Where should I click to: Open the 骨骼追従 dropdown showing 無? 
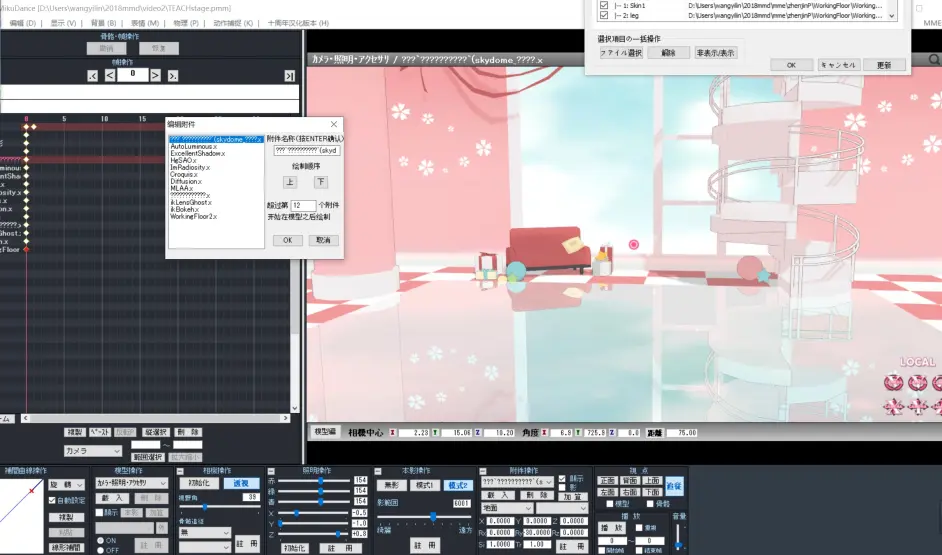[x=204, y=533]
